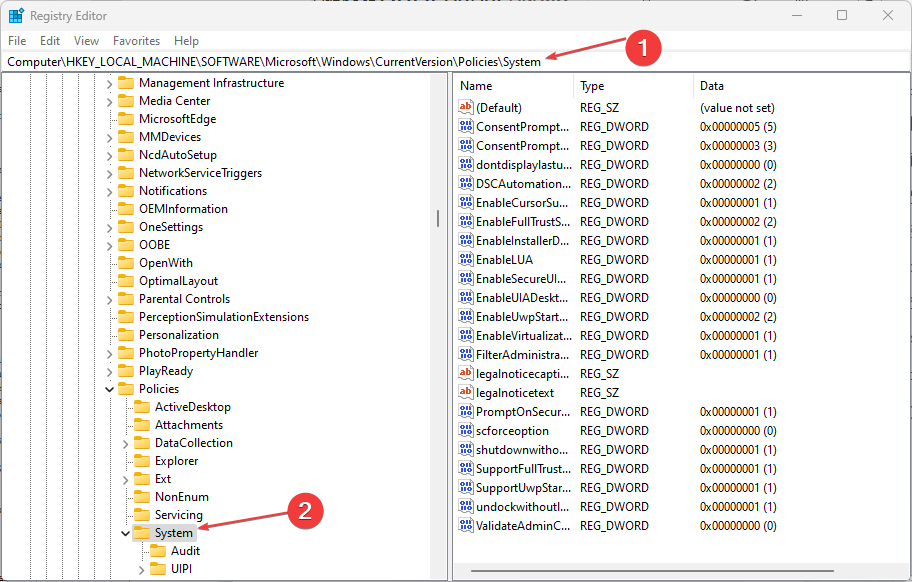This screenshot has height=582, width=912.
Task: Click the Personalization folder icon
Action: (x=126, y=334)
